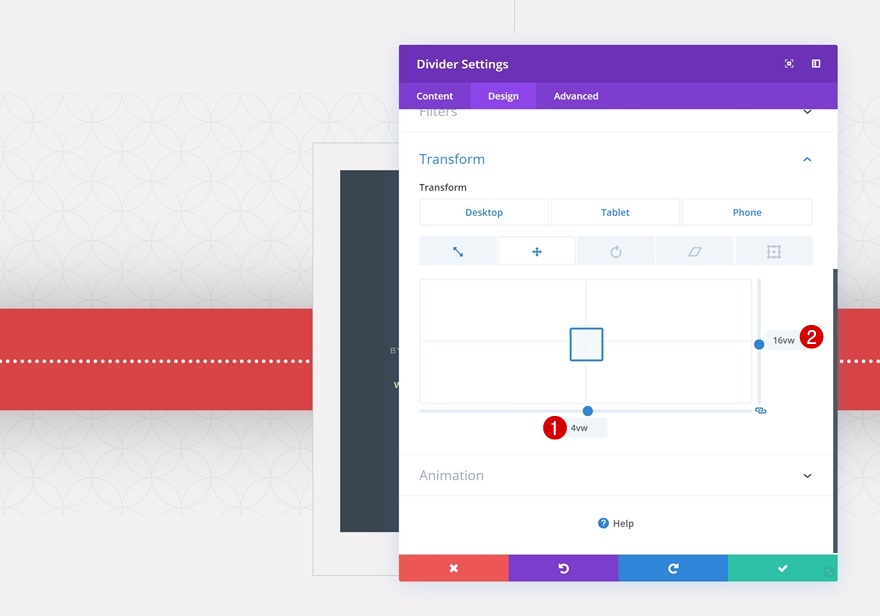Image resolution: width=880 pixels, height=616 pixels.
Task: Collapse the Transform section chevron
Action: coord(807,159)
